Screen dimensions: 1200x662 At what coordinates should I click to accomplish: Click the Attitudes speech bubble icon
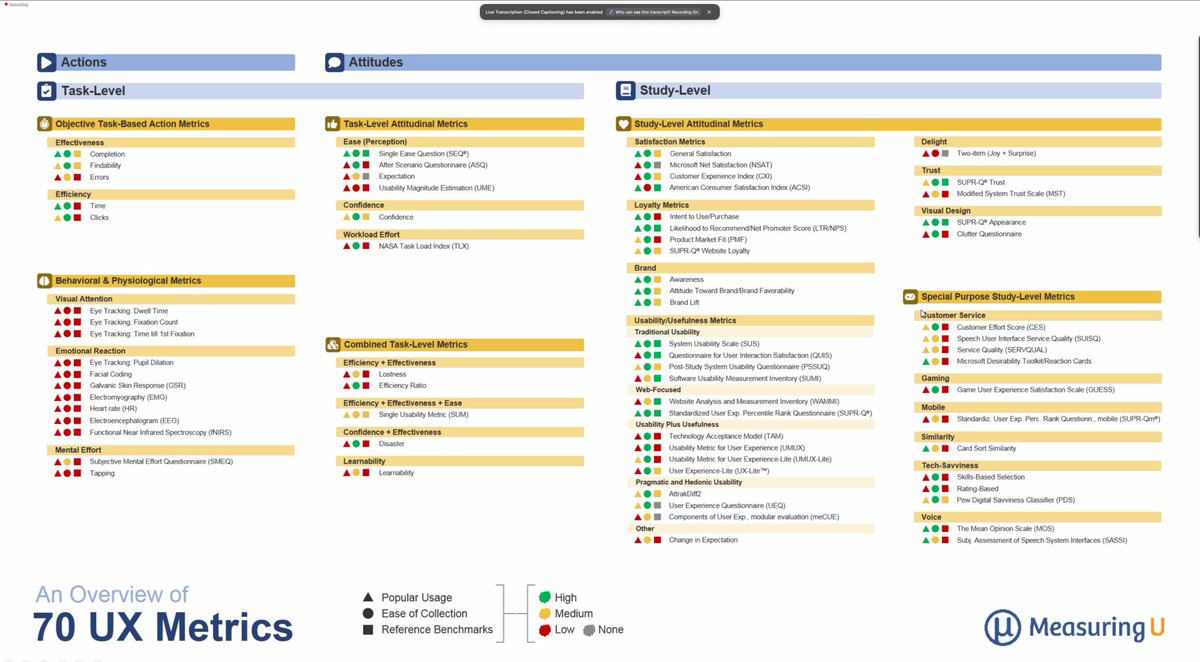tap(334, 62)
